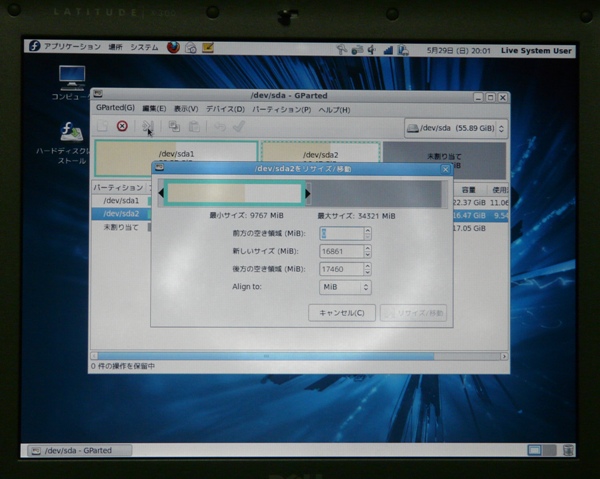Open the Computer desktop icon
This screenshot has height=479, width=600.
pyautogui.click(x=71, y=78)
